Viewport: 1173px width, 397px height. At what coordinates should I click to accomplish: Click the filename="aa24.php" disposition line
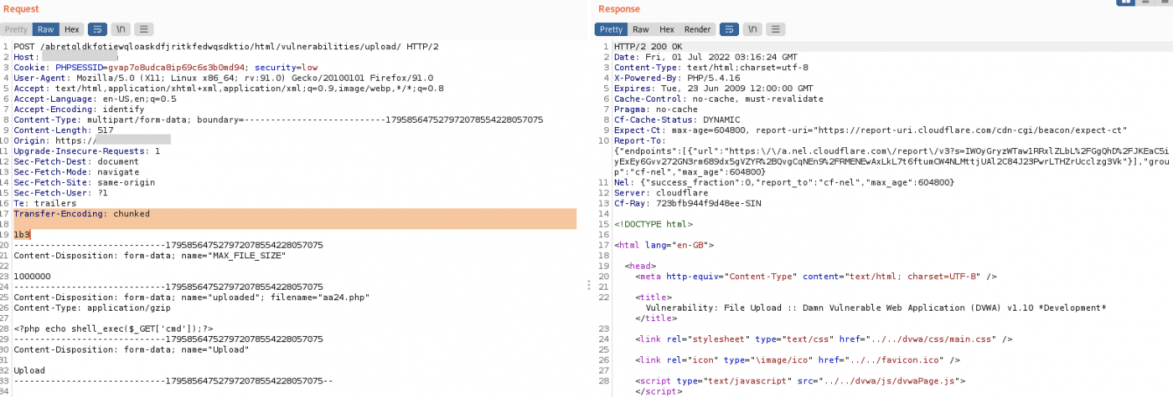pos(192,298)
